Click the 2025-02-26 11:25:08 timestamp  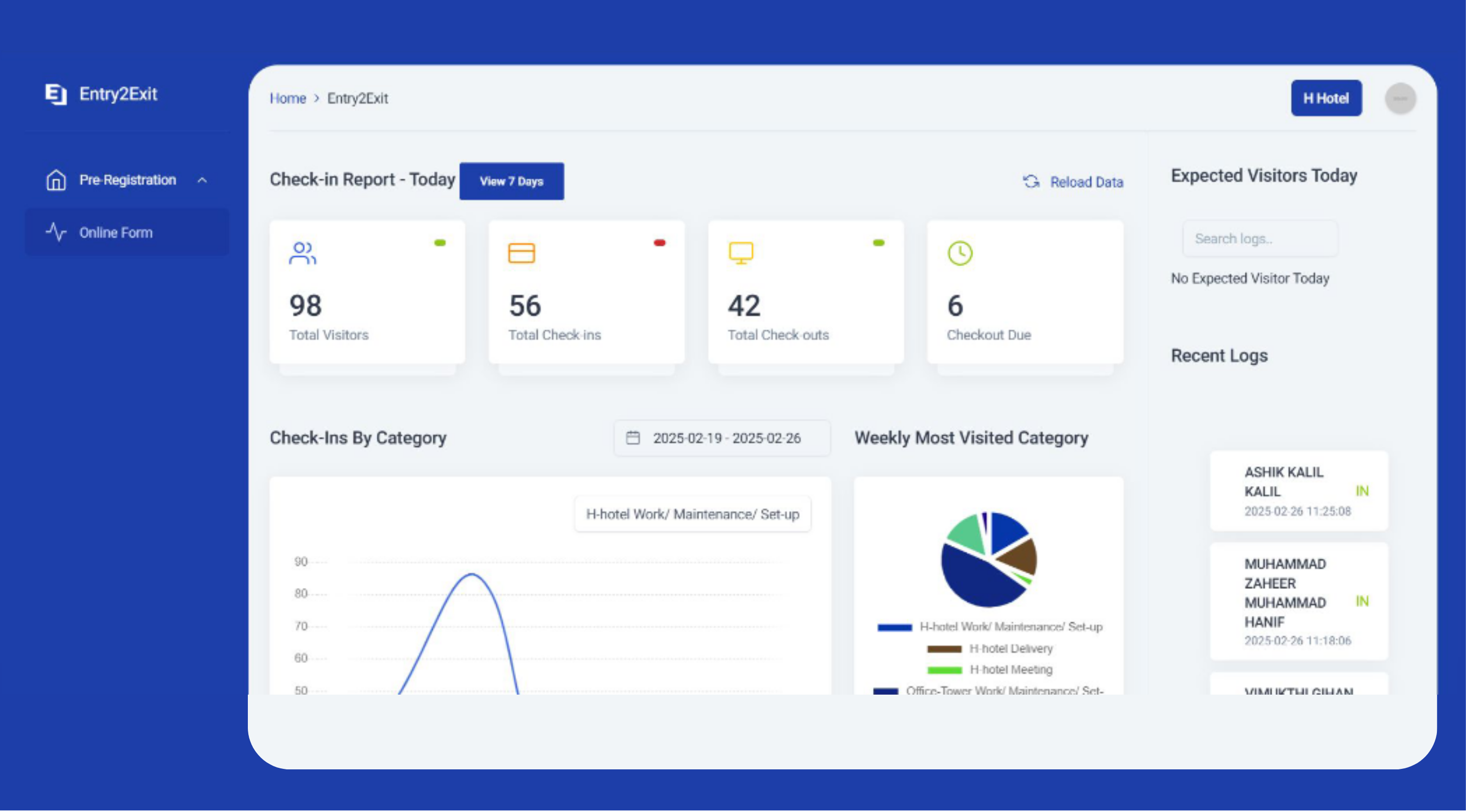point(1297,512)
